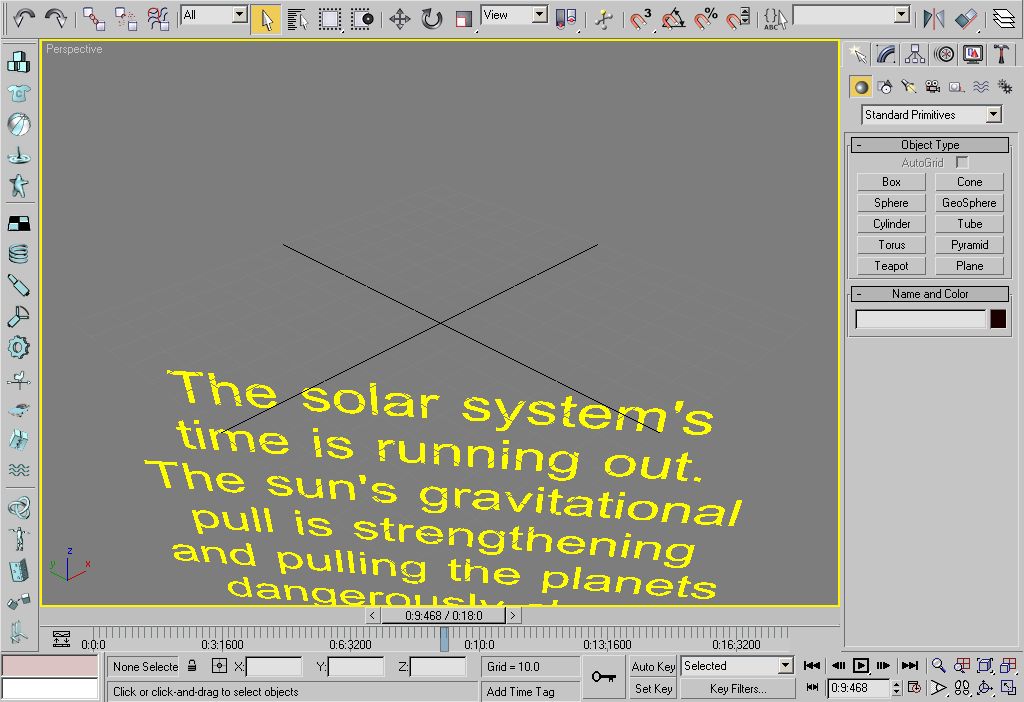The width and height of the screenshot is (1024, 702).
Task: Select the Rotate tool icon
Action: point(431,18)
